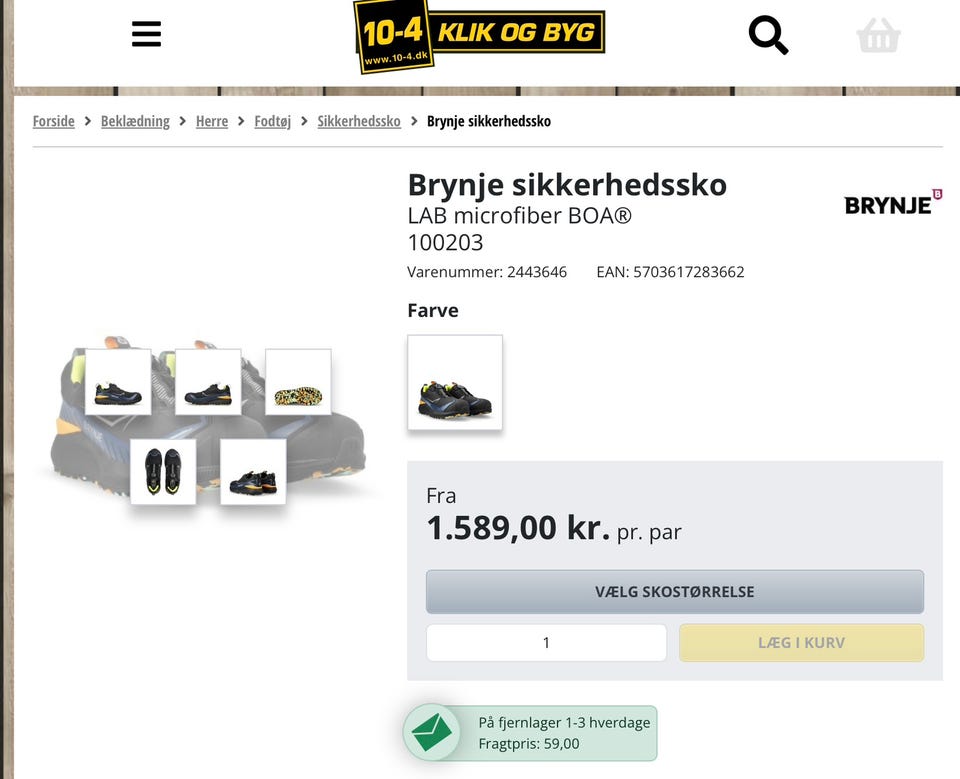Choose the shoe colour swatch under Farve
The width and height of the screenshot is (960, 779).
point(455,383)
